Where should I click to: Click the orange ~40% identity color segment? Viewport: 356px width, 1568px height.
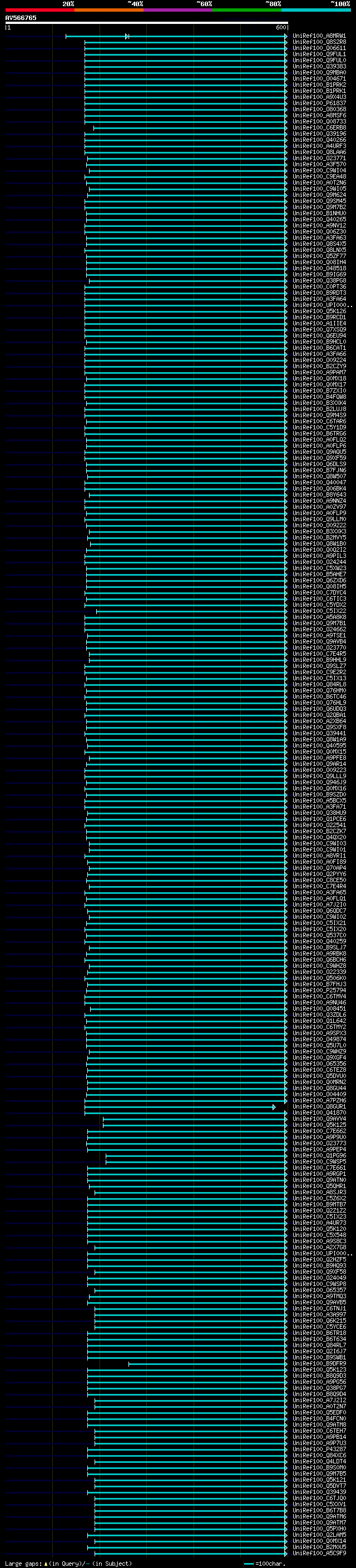pos(109,10)
